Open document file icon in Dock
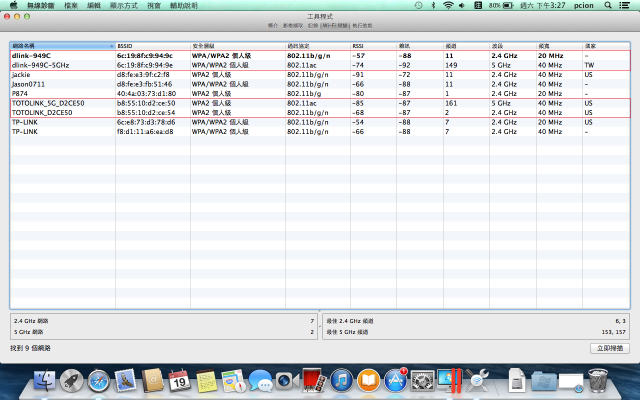Viewport: 640px width, 400px height. (516, 380)
